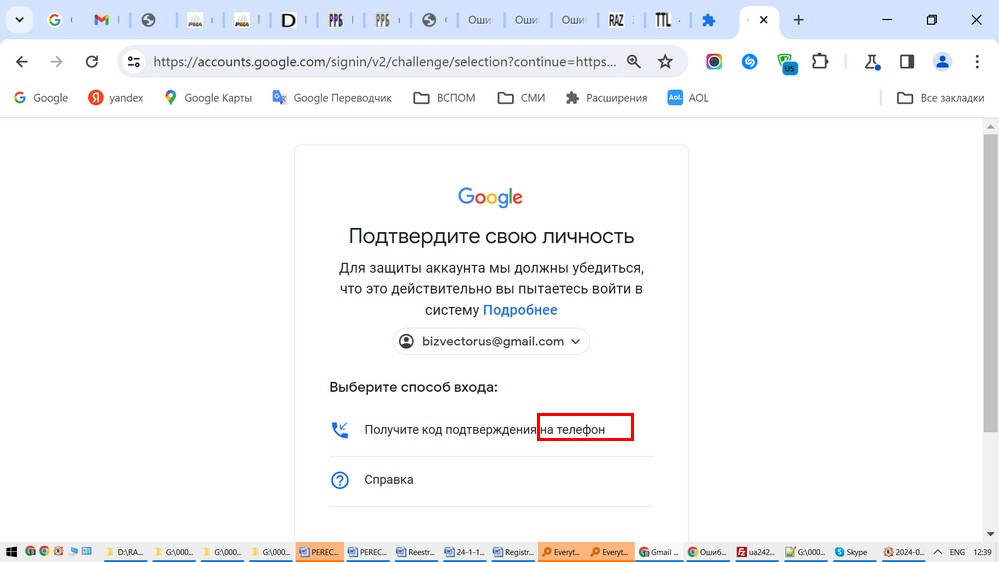Viewport: 999px width, 562px height.
Task: Switch to Gmail Chrome window in taskbar
Action: pyautogui.click(x=659, y=552)
